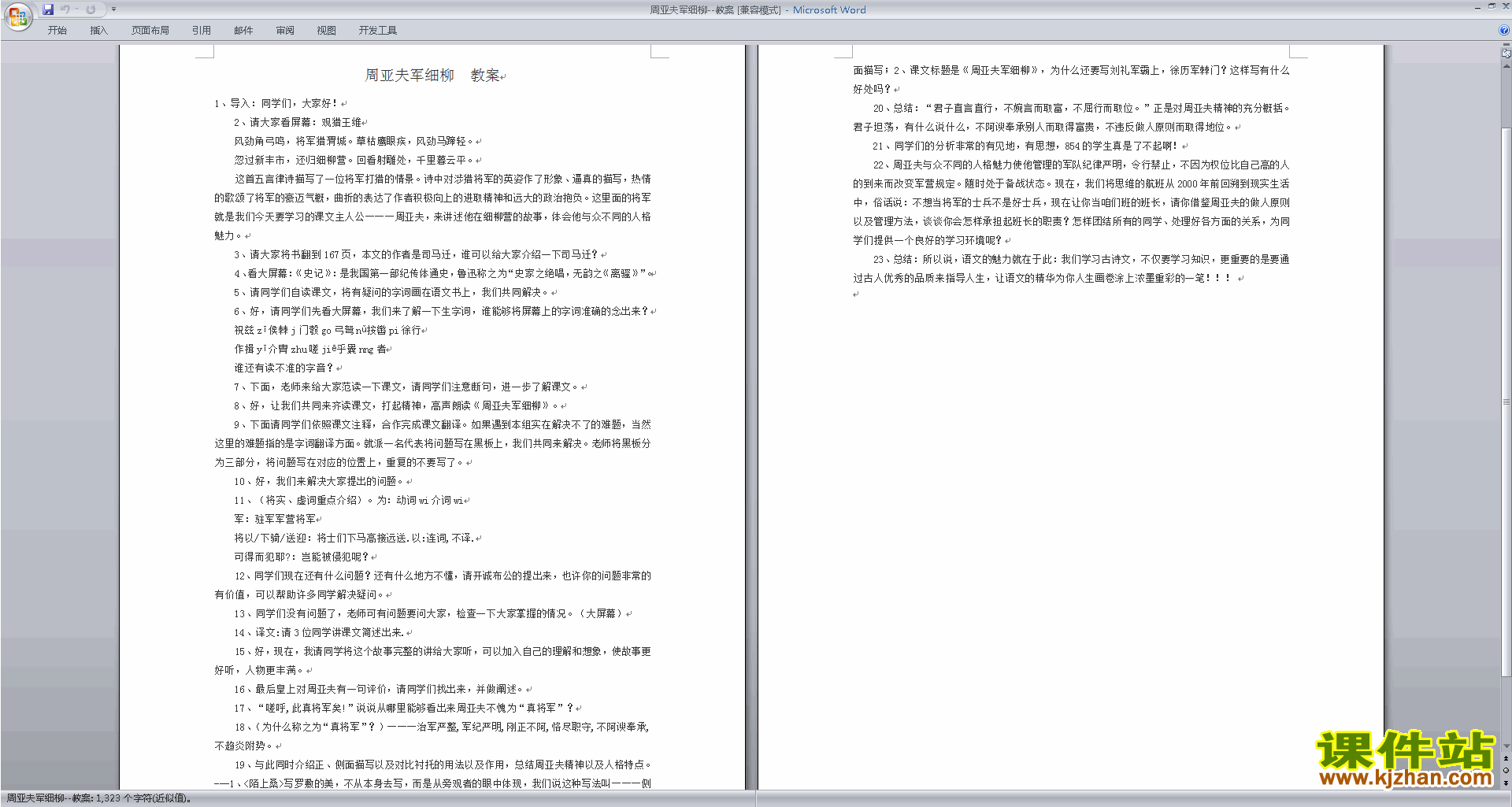1512x807 pixels.
Task: Click the line 14、译文:请3位同学讲课文
Action: coord(319,632)
